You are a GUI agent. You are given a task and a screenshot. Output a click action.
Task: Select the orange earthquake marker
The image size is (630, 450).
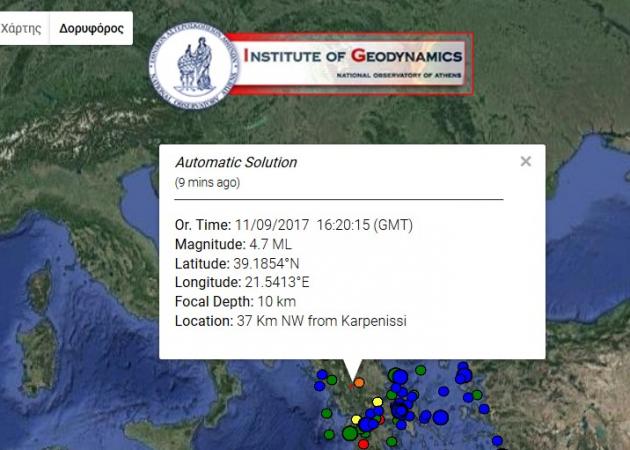[359, 382]
